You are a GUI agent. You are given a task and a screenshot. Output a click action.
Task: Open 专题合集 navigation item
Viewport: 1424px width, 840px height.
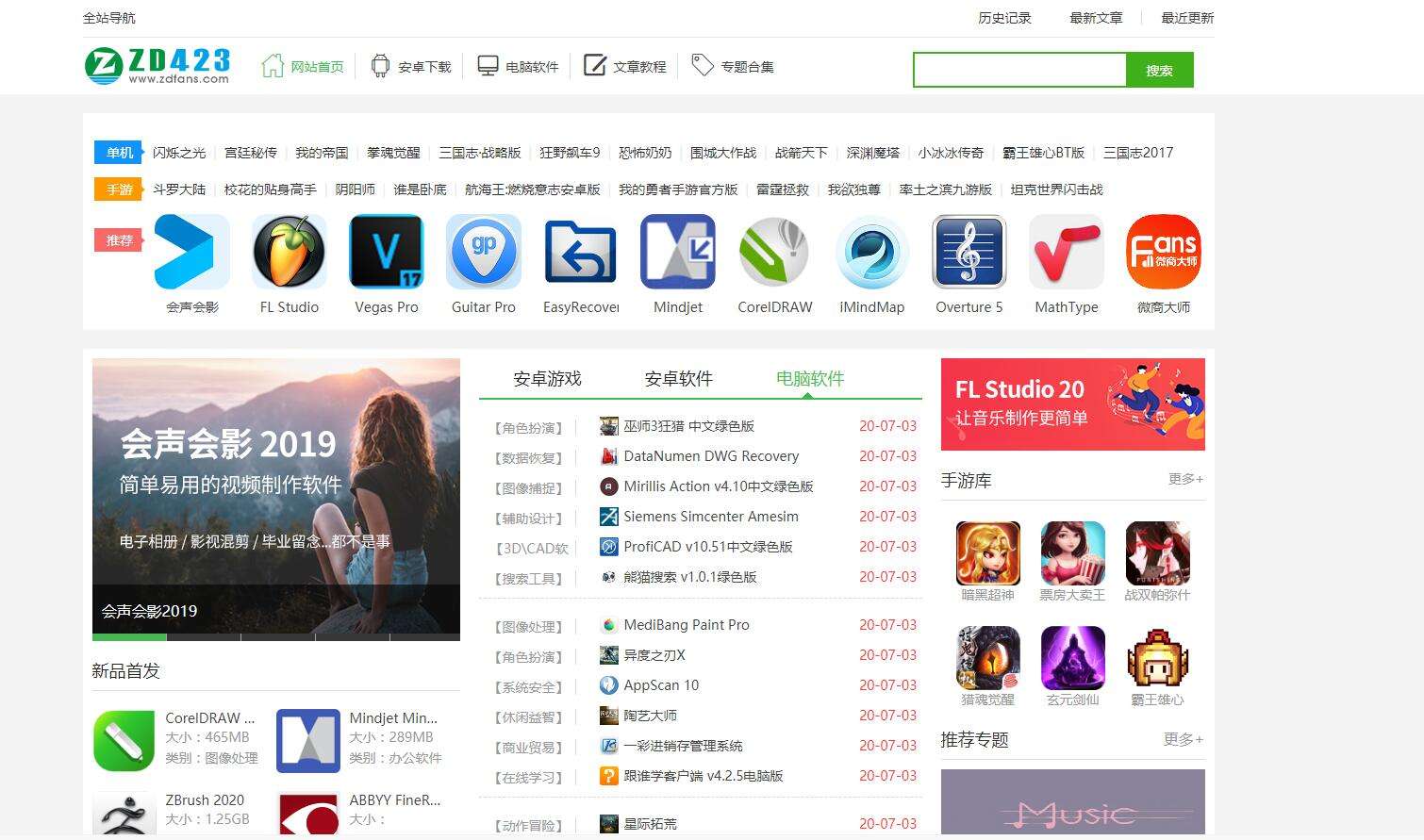(733, 67)
